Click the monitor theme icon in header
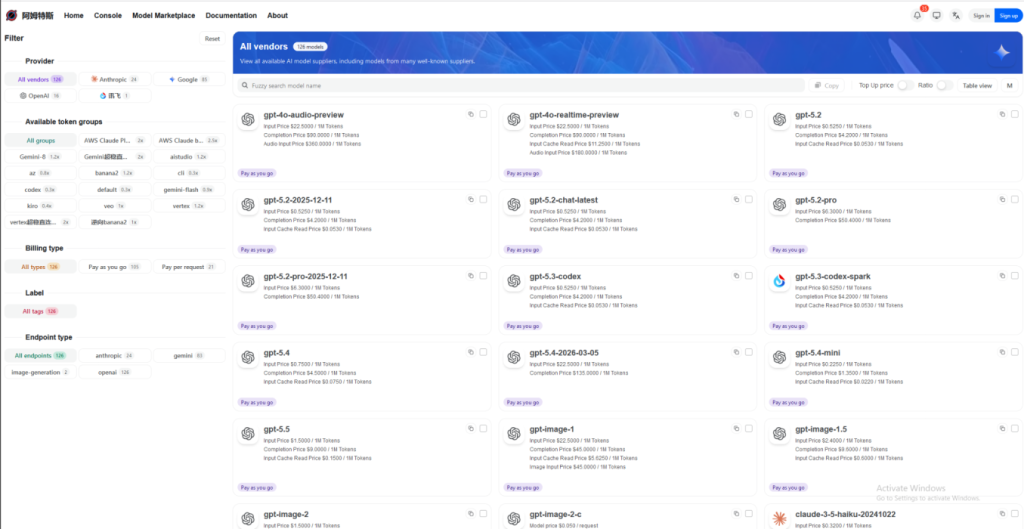1024x529 pixels. (x=936, y=16)
